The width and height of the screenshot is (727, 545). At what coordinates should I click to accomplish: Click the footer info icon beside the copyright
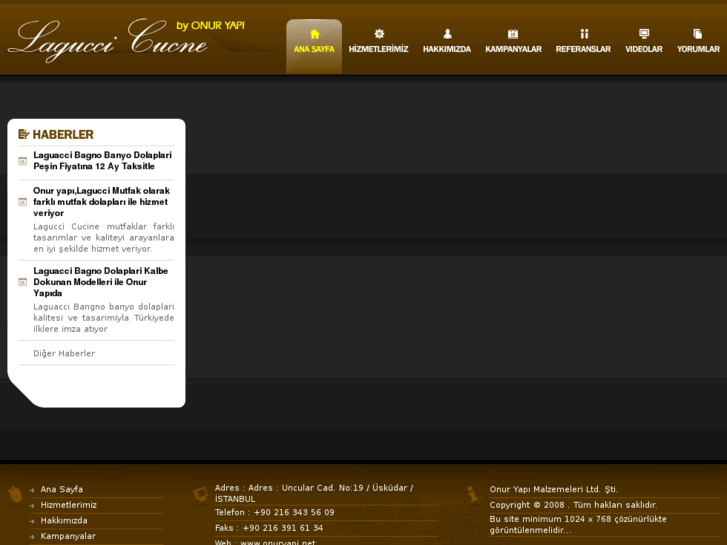[472, 494]
